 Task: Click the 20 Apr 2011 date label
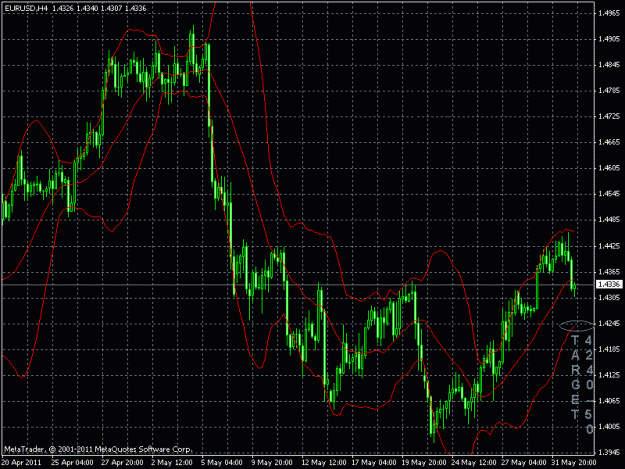pos(21,463)
